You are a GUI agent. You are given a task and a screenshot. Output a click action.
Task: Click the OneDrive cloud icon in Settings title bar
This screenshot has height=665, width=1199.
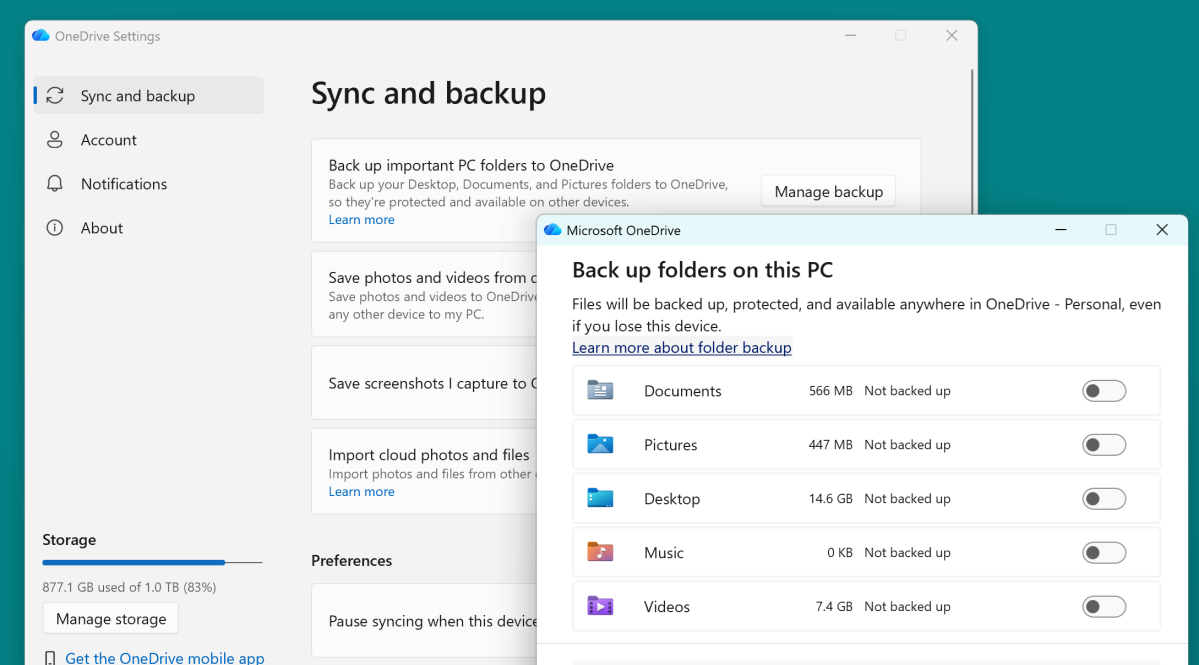pyautogui.click(x=41, y=36)
